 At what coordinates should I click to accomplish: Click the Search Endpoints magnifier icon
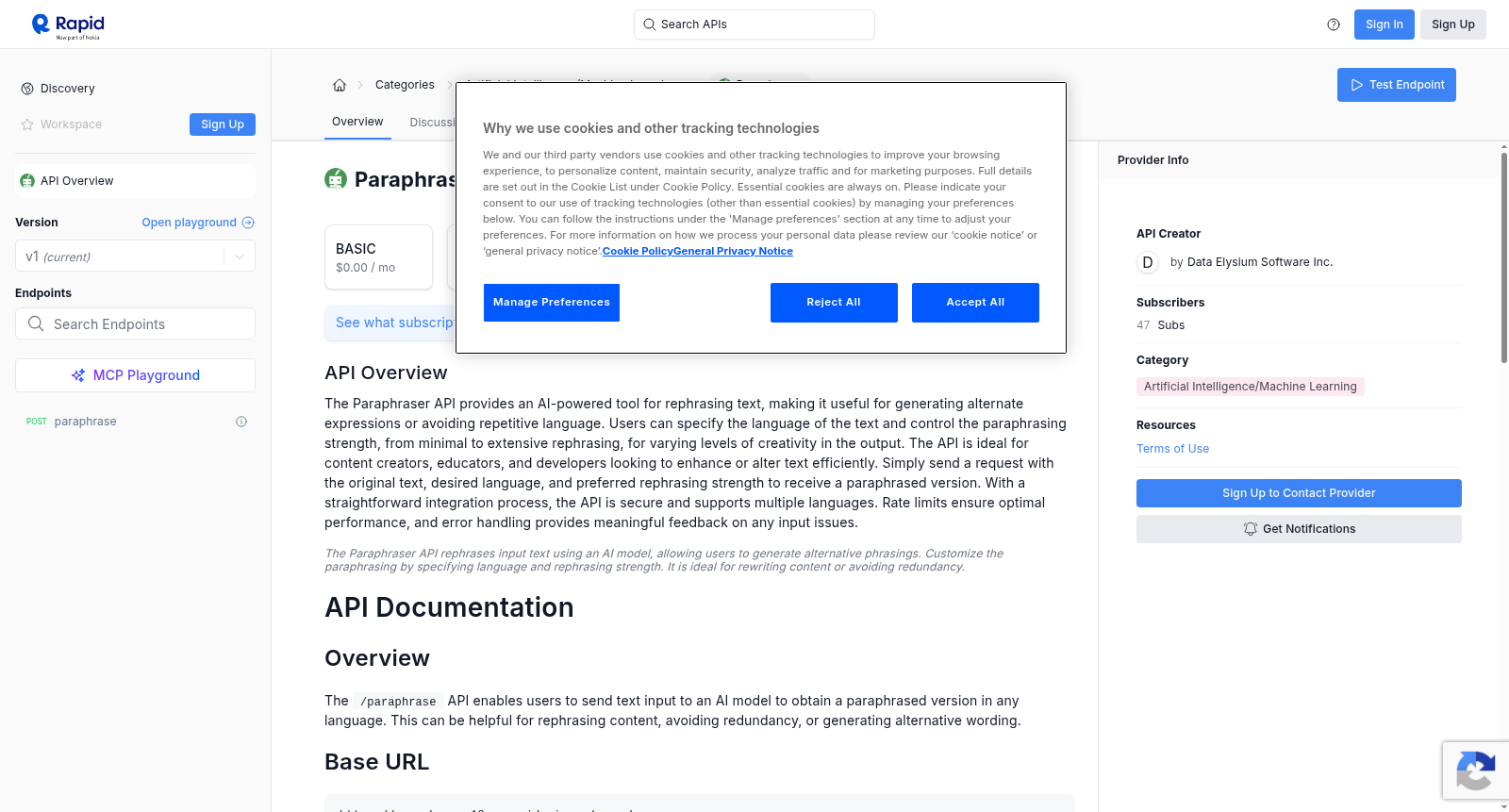click(36, 323)
